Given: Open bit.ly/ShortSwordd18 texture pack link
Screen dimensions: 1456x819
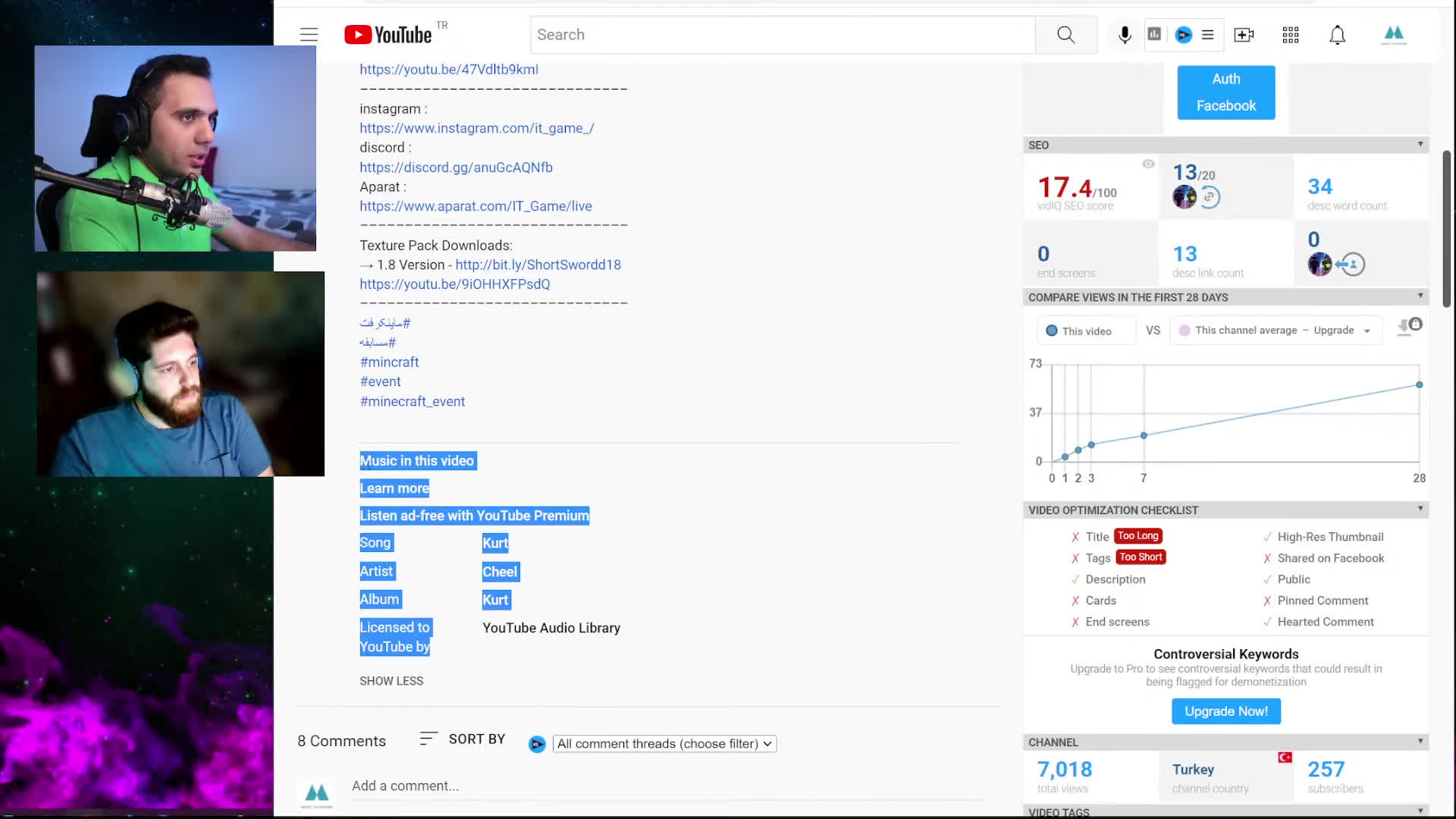Looking at the screenshot, I should 538,265.
